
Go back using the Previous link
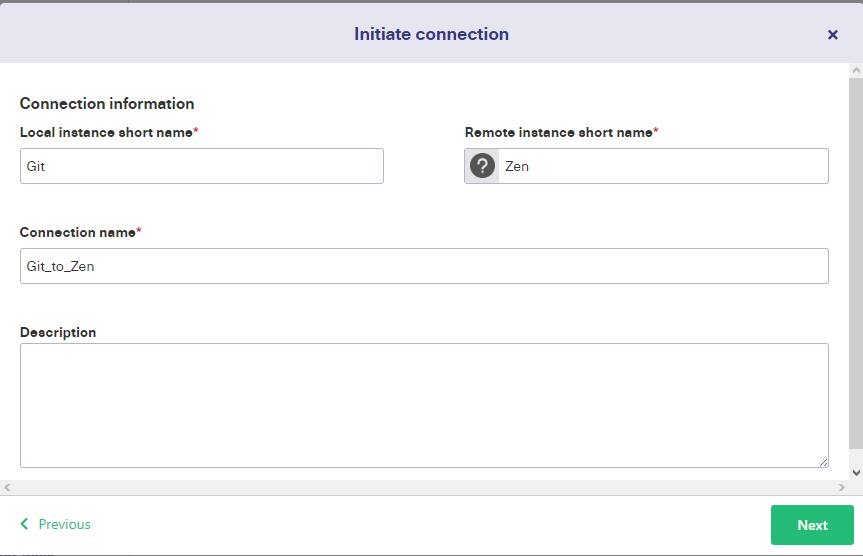coord(56,524)
